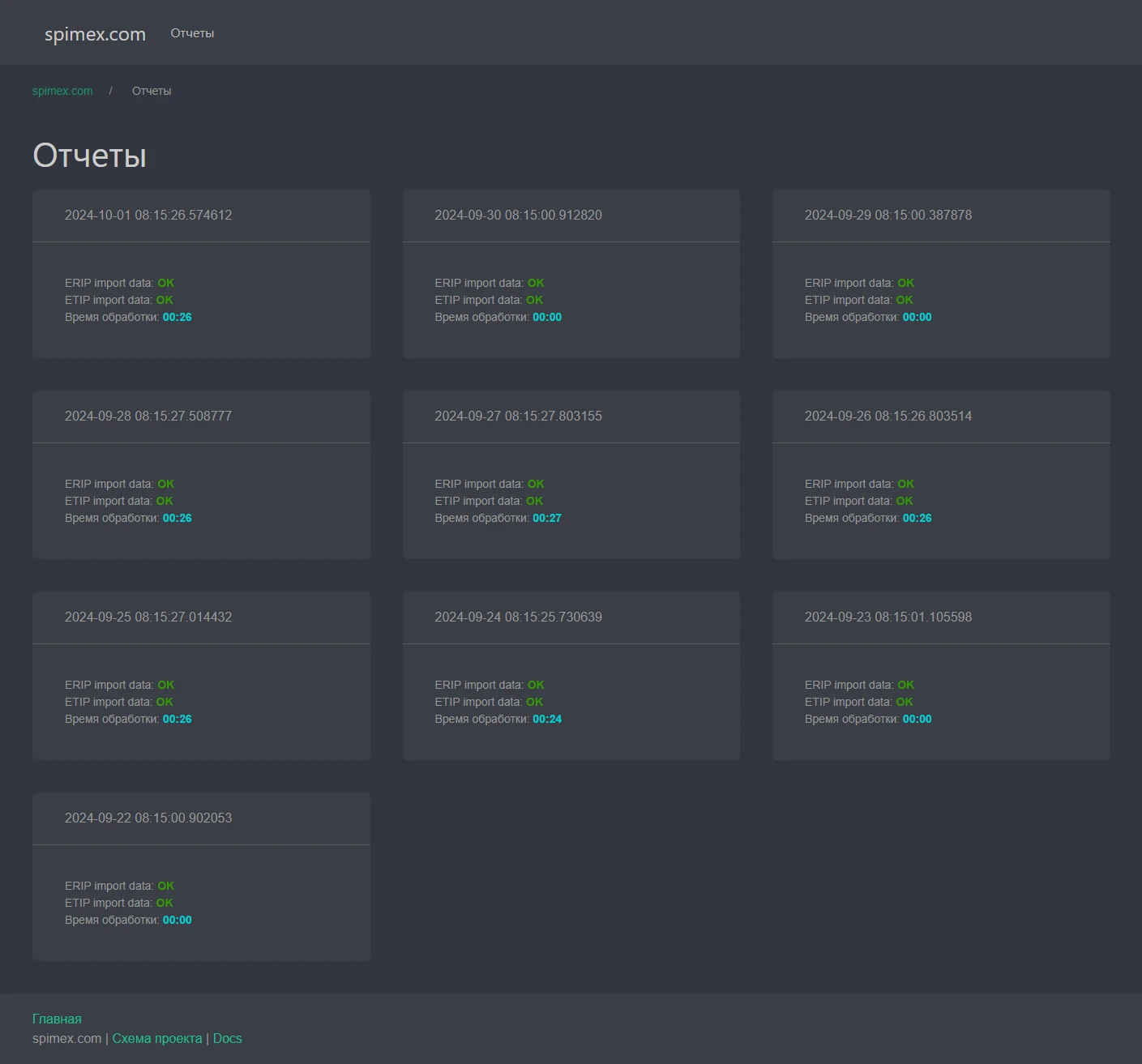Click report header 2024-09-23 08:15:01.105598

tap(888, 617)
